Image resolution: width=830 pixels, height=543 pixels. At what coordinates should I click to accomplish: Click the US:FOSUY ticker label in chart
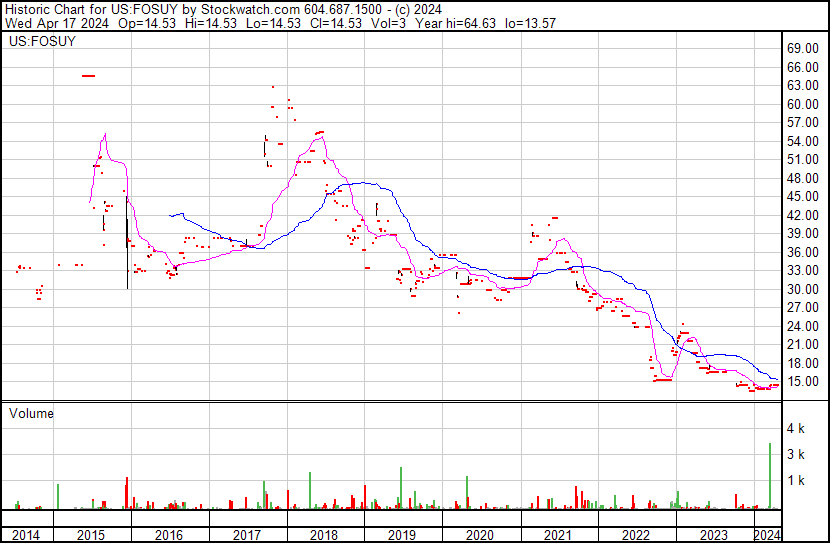(42, 42)
